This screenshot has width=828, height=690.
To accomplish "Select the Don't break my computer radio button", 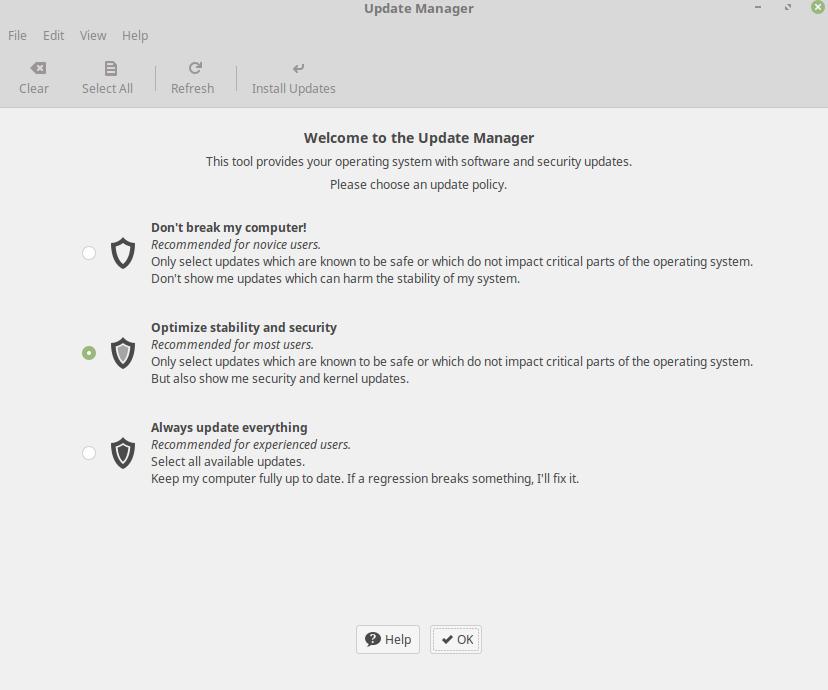I will 89,253.
